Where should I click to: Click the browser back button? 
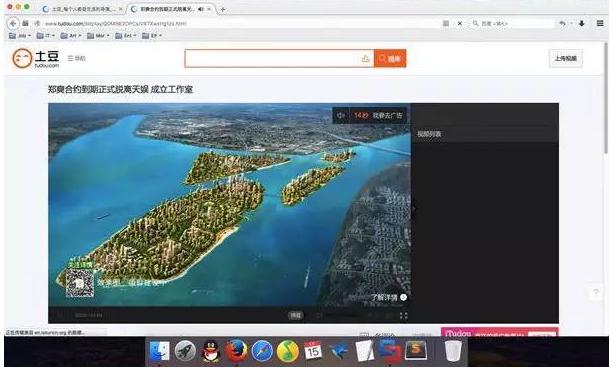coord(13,23)
